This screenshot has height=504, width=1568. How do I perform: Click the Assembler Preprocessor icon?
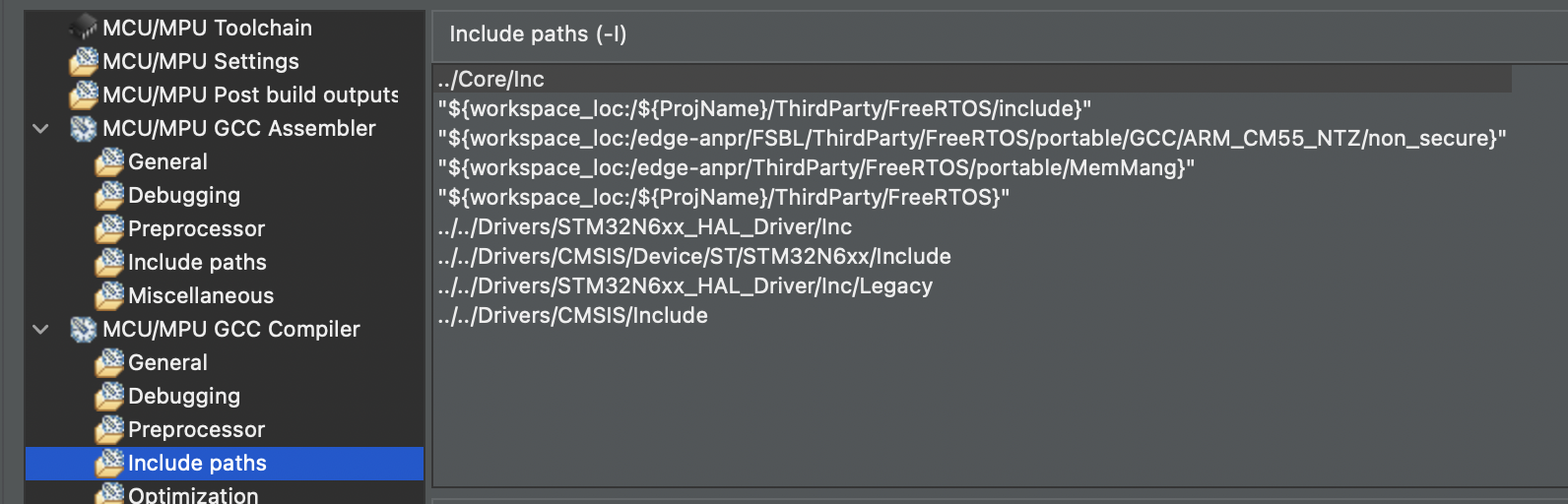coord(109,228)
